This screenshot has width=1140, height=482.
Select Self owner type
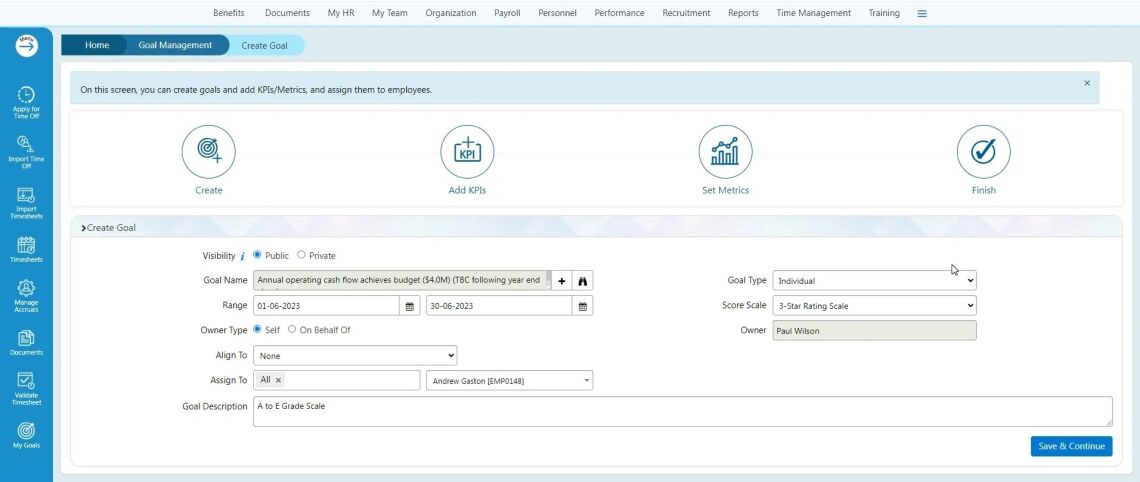pos(257,329)
